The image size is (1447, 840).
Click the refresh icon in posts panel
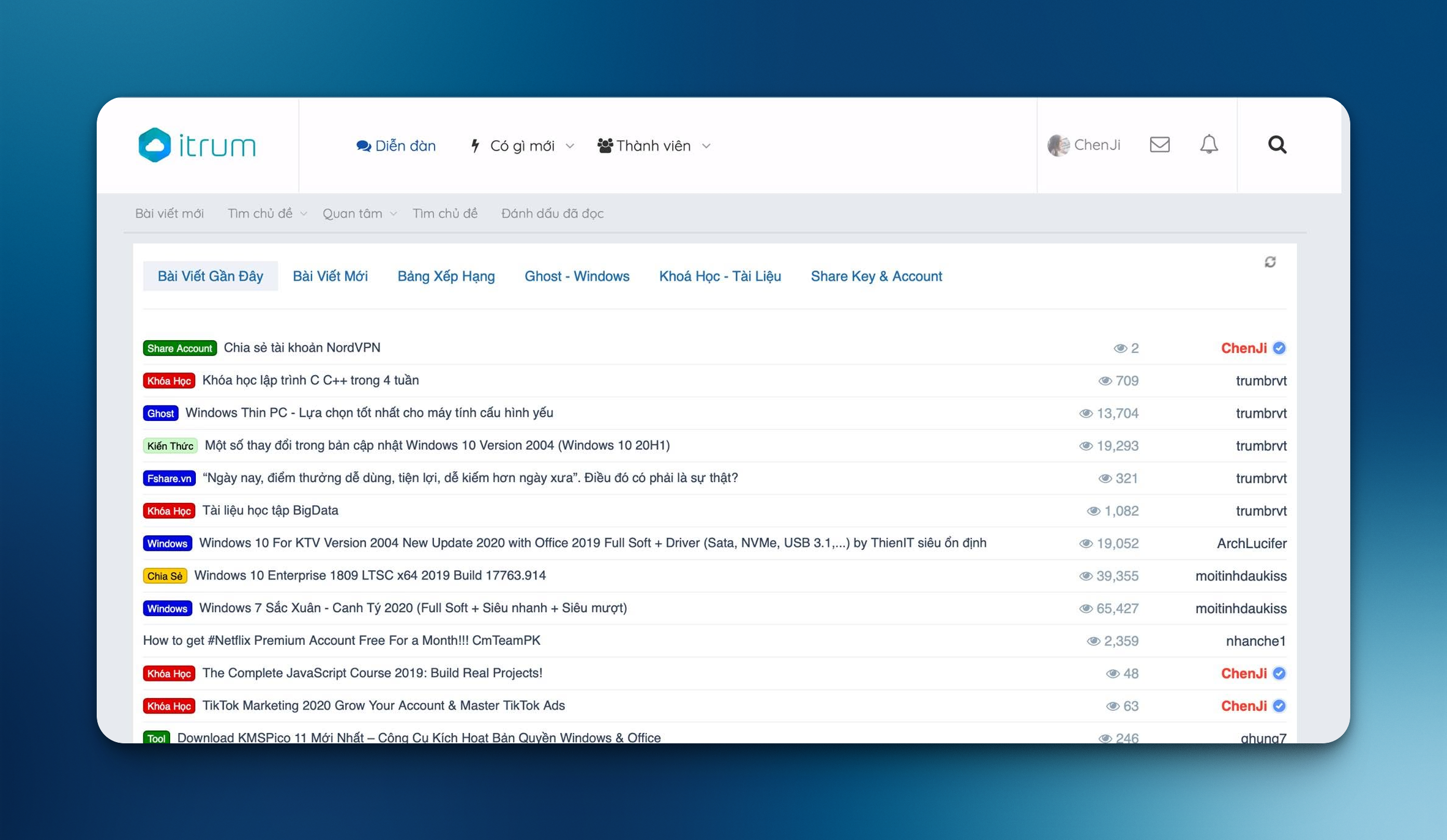click(1270, 262)
